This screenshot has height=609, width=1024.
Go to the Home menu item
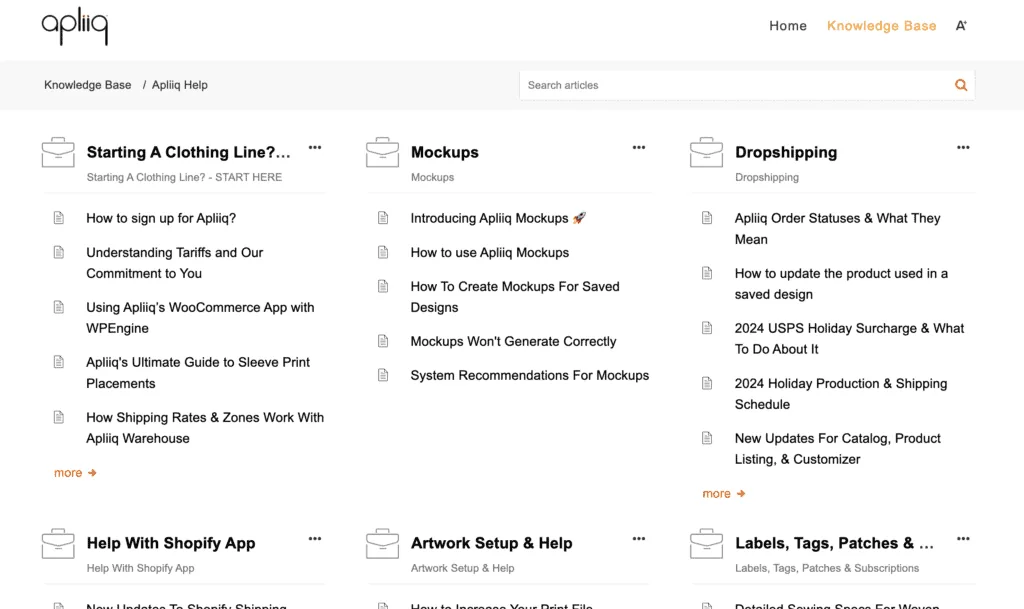787,26
